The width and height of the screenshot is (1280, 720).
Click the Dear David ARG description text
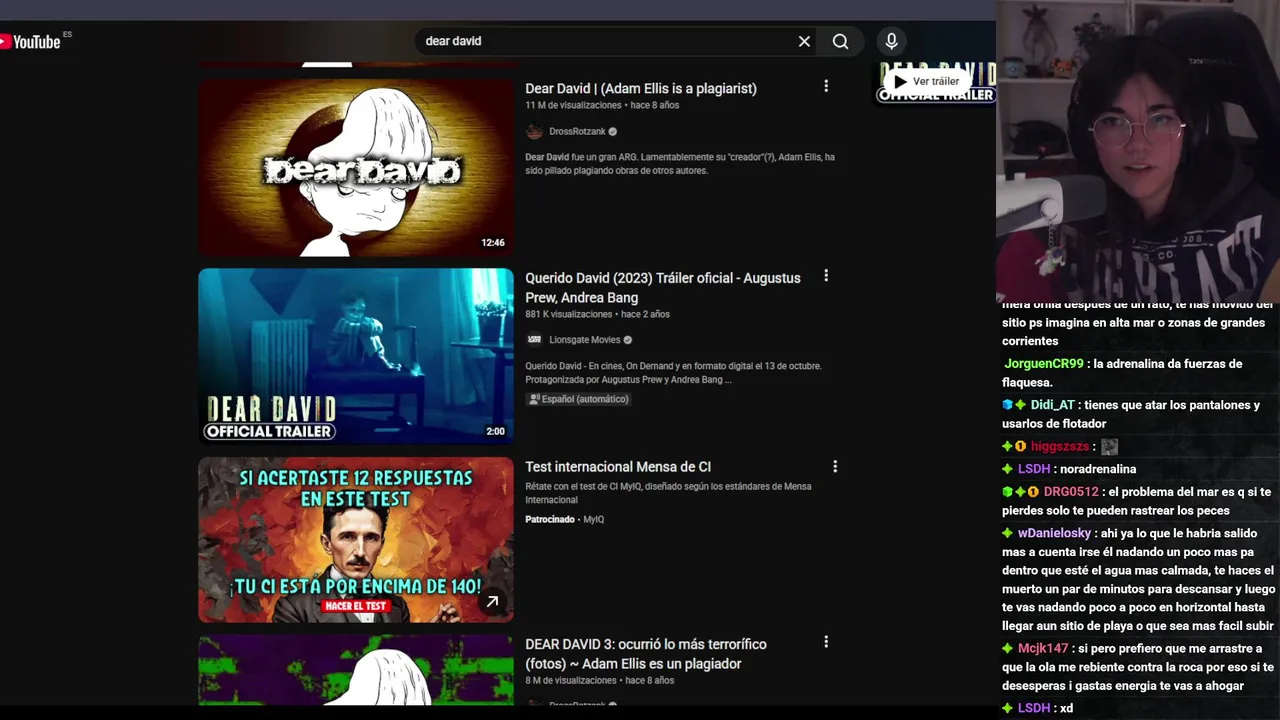coord(680,164)
